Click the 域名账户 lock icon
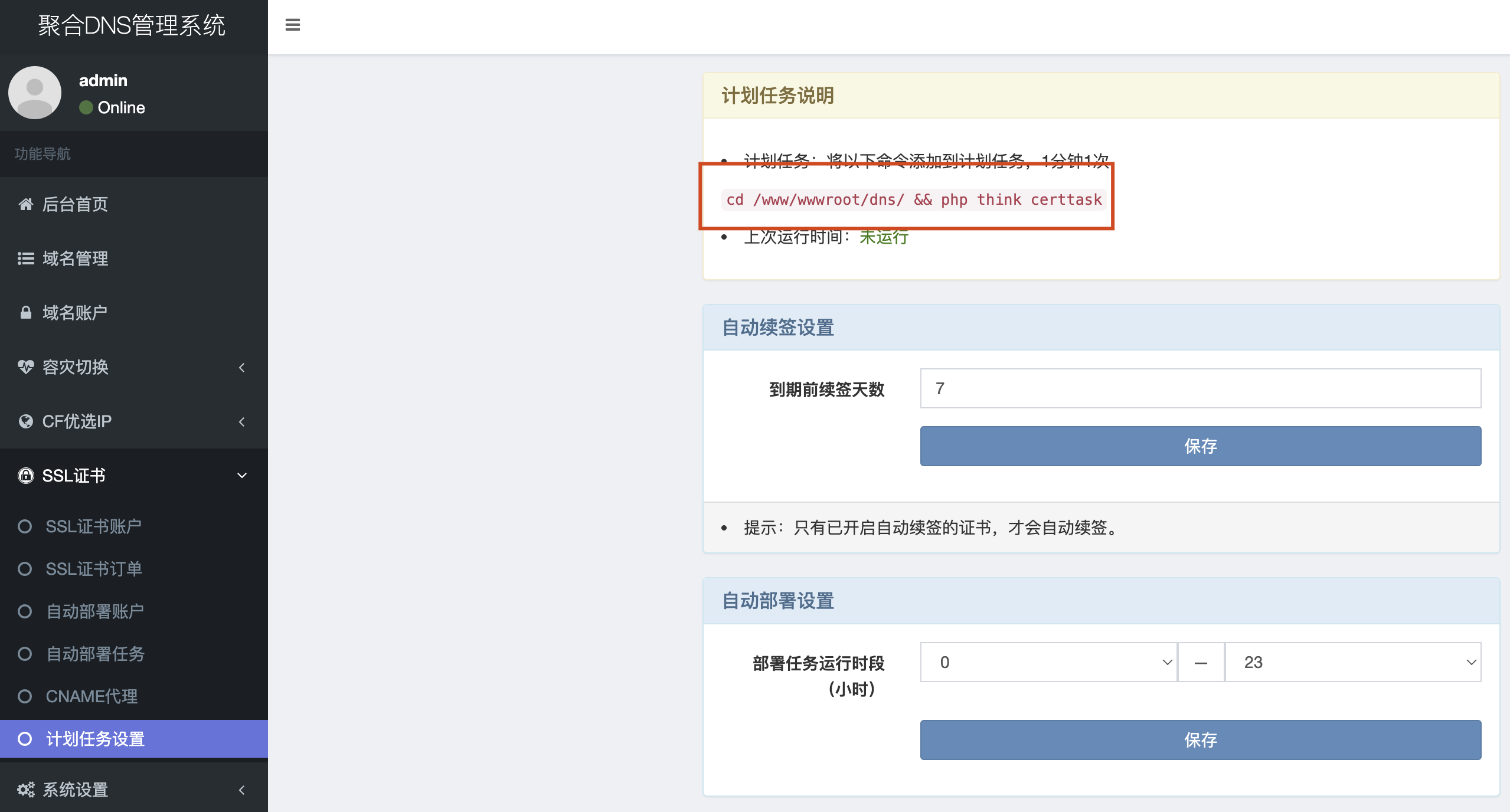1510x812 pixels. 26,312
